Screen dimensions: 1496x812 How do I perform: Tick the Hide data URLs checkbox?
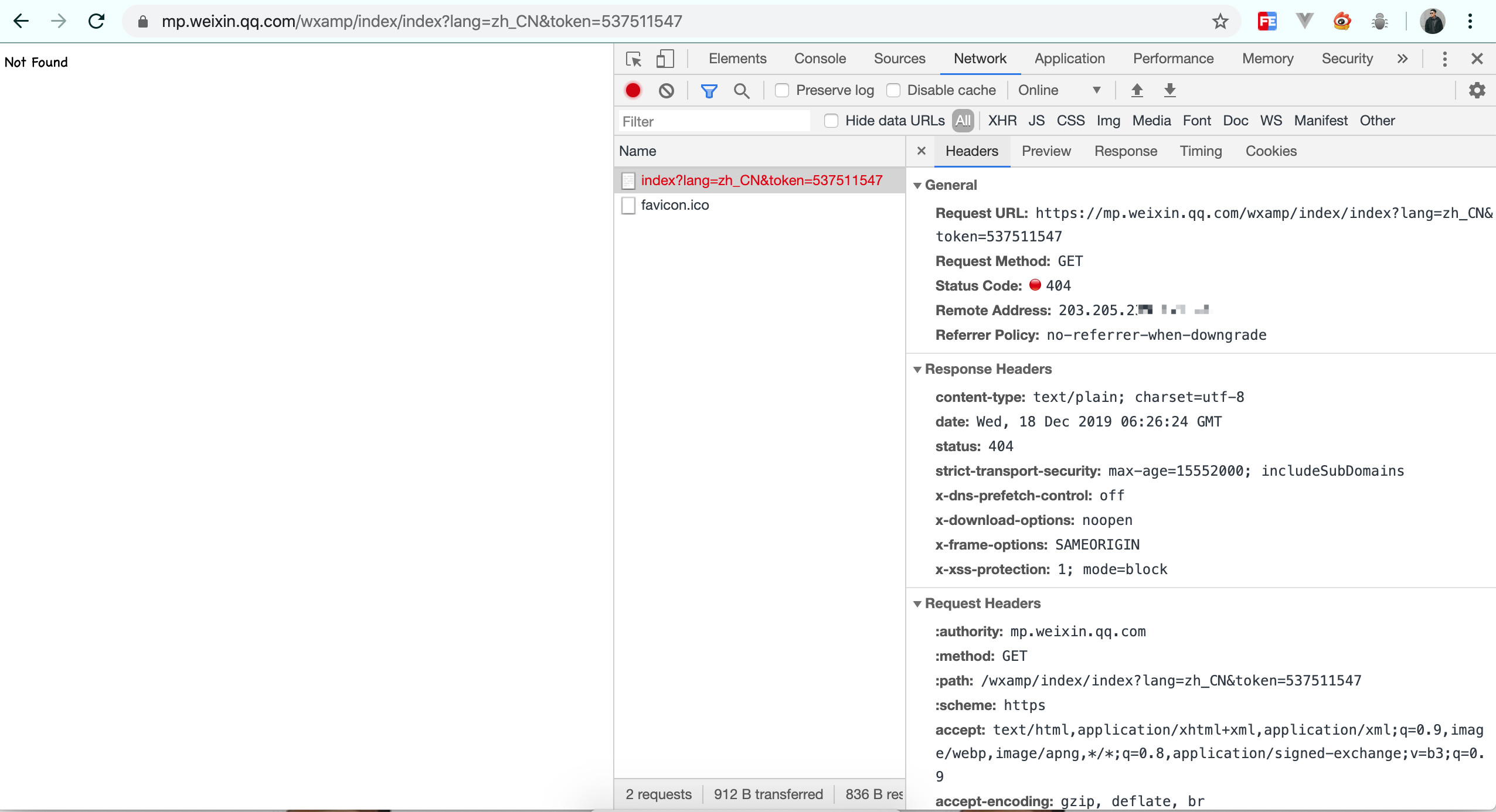(x=831, y=121)
